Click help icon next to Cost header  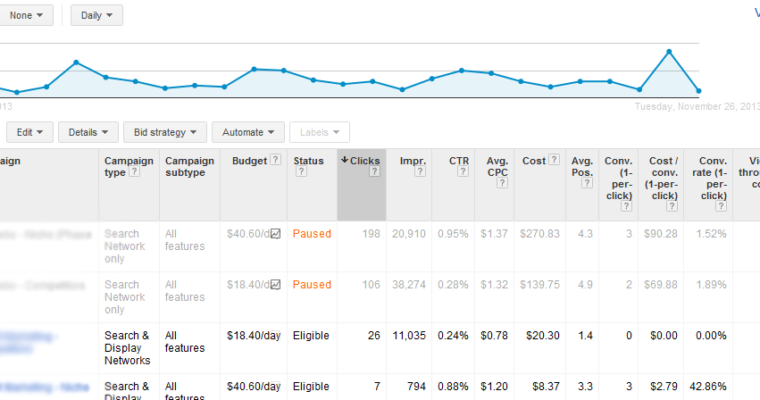coord(554,160)
